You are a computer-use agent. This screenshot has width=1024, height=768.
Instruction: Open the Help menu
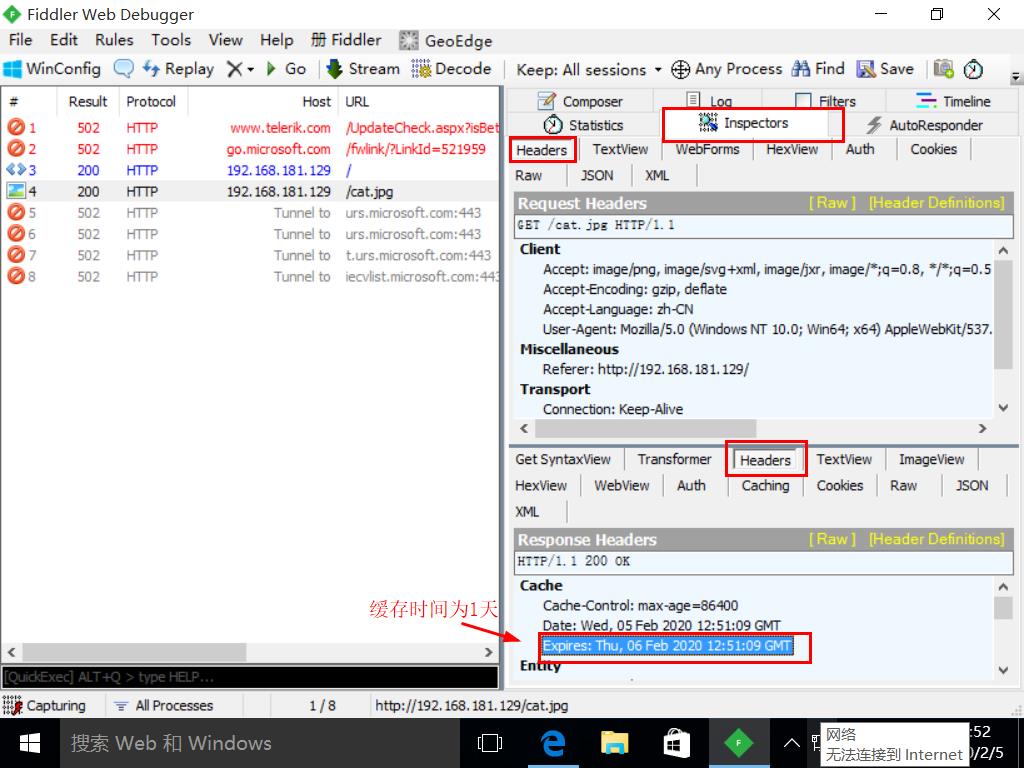(276, 40)
